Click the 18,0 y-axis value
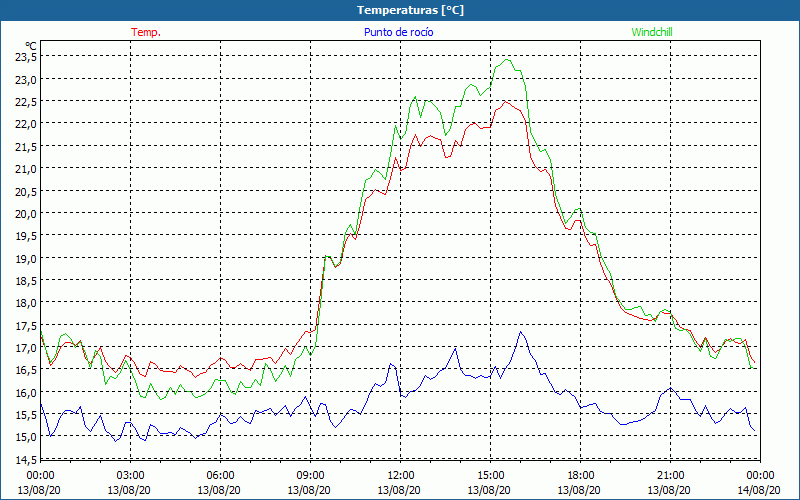800x500 pixels. pos(26,303)
